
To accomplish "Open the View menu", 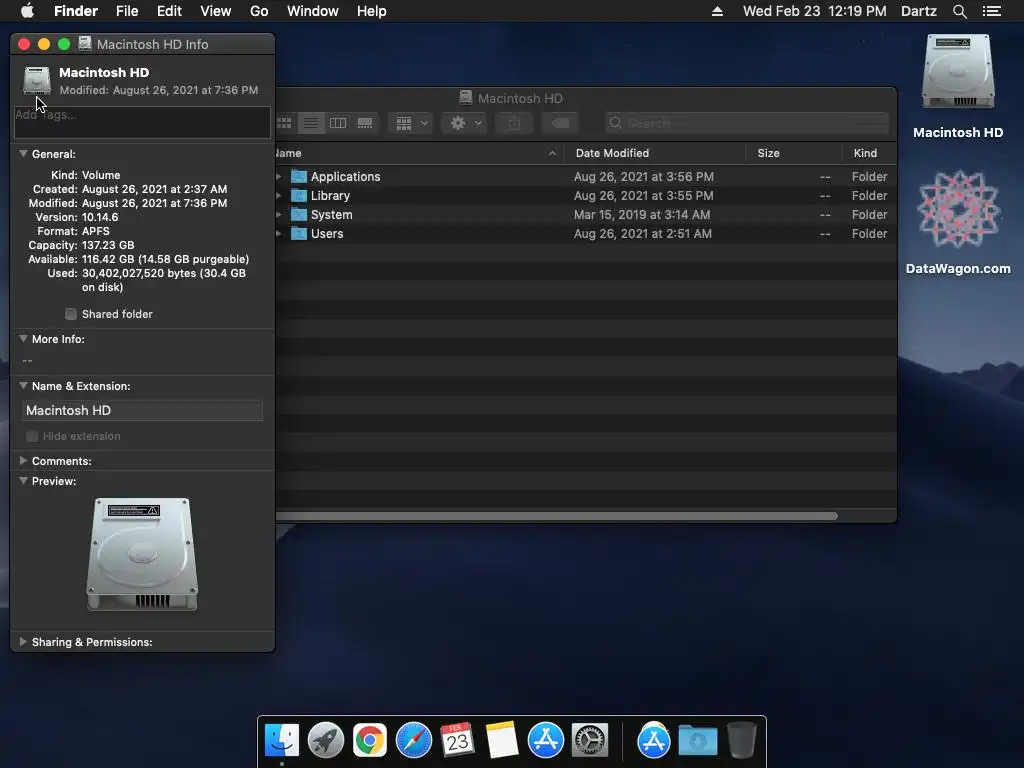I will [216, 11].
